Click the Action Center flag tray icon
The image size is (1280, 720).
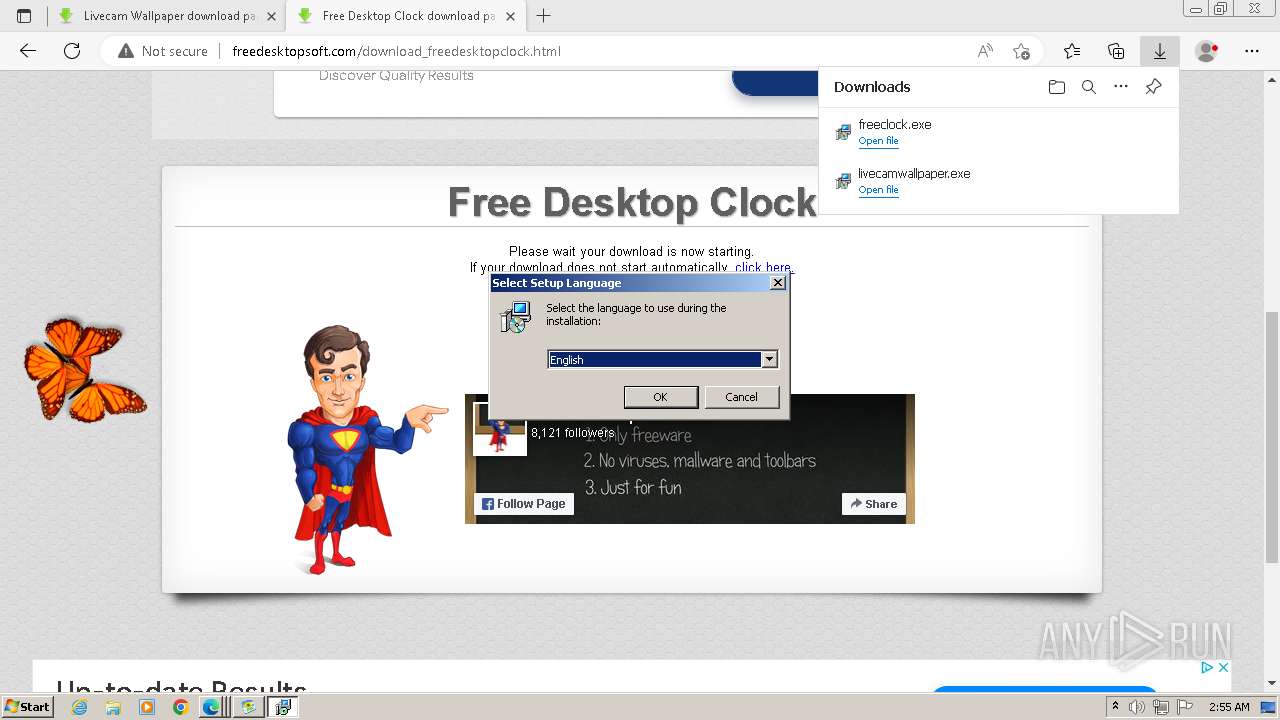(x=1185, y=707)
